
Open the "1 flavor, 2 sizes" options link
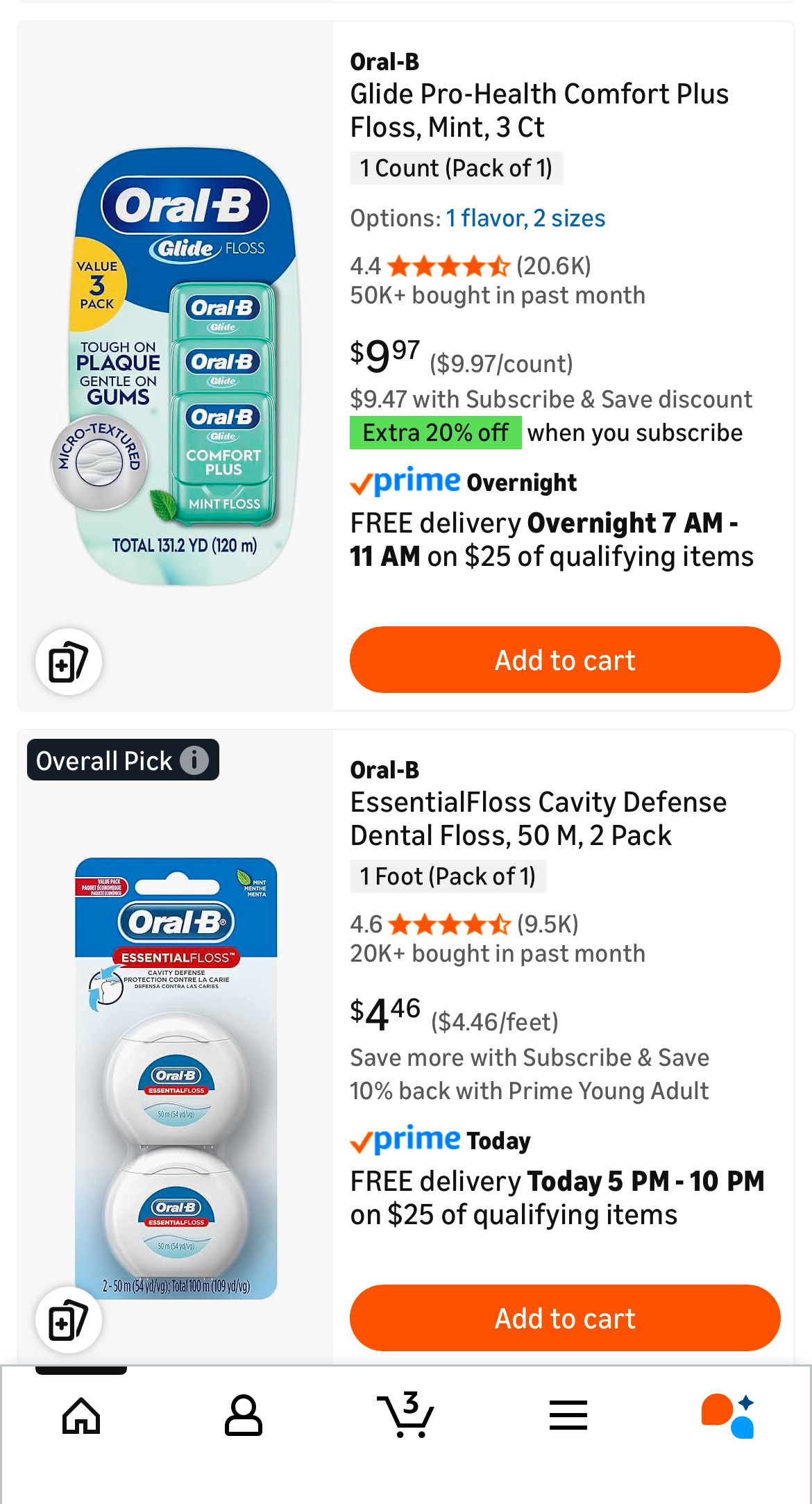point(525,218)
